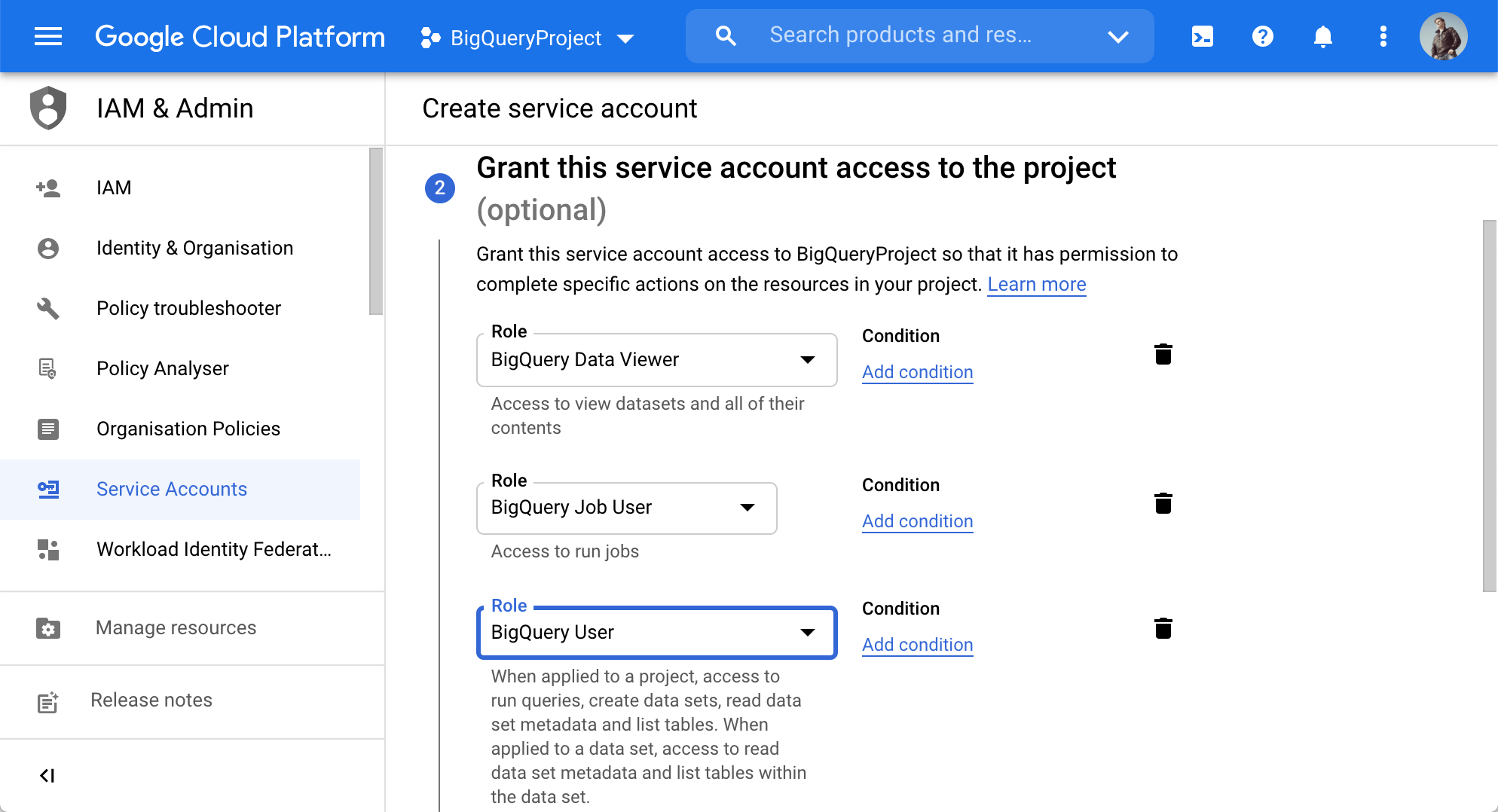Switch to Identity & Organisation section

194,248
